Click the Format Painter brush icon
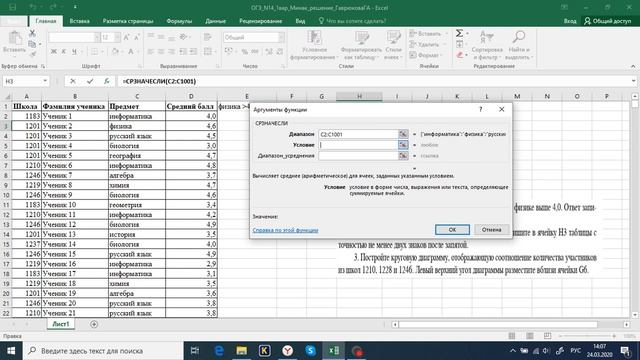 coord(32,54)
